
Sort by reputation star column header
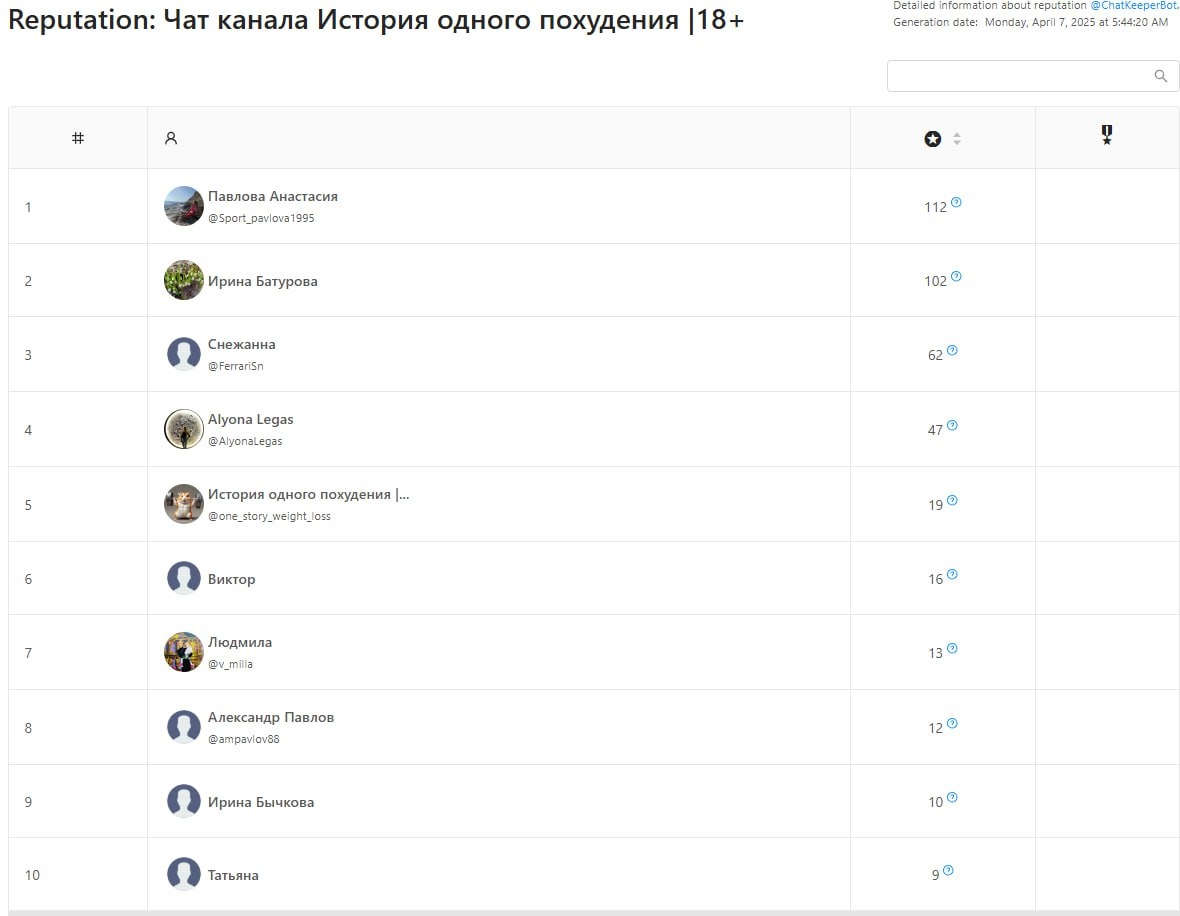tap(932, 138)
